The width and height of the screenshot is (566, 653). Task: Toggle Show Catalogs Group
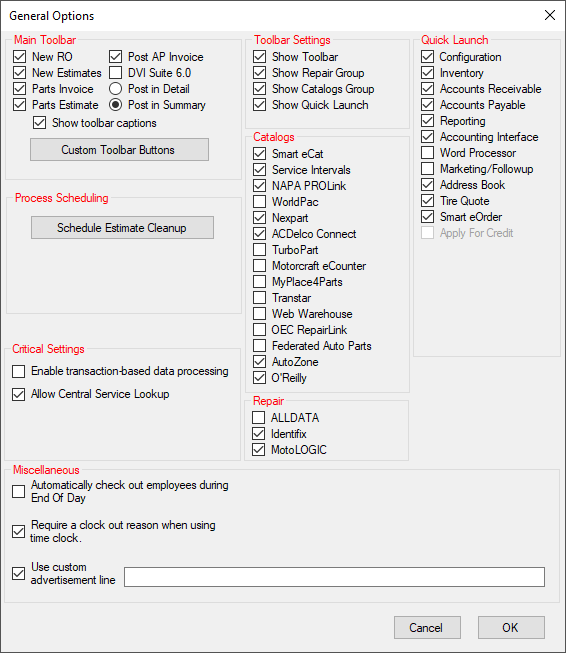click(x=259, y=89)
